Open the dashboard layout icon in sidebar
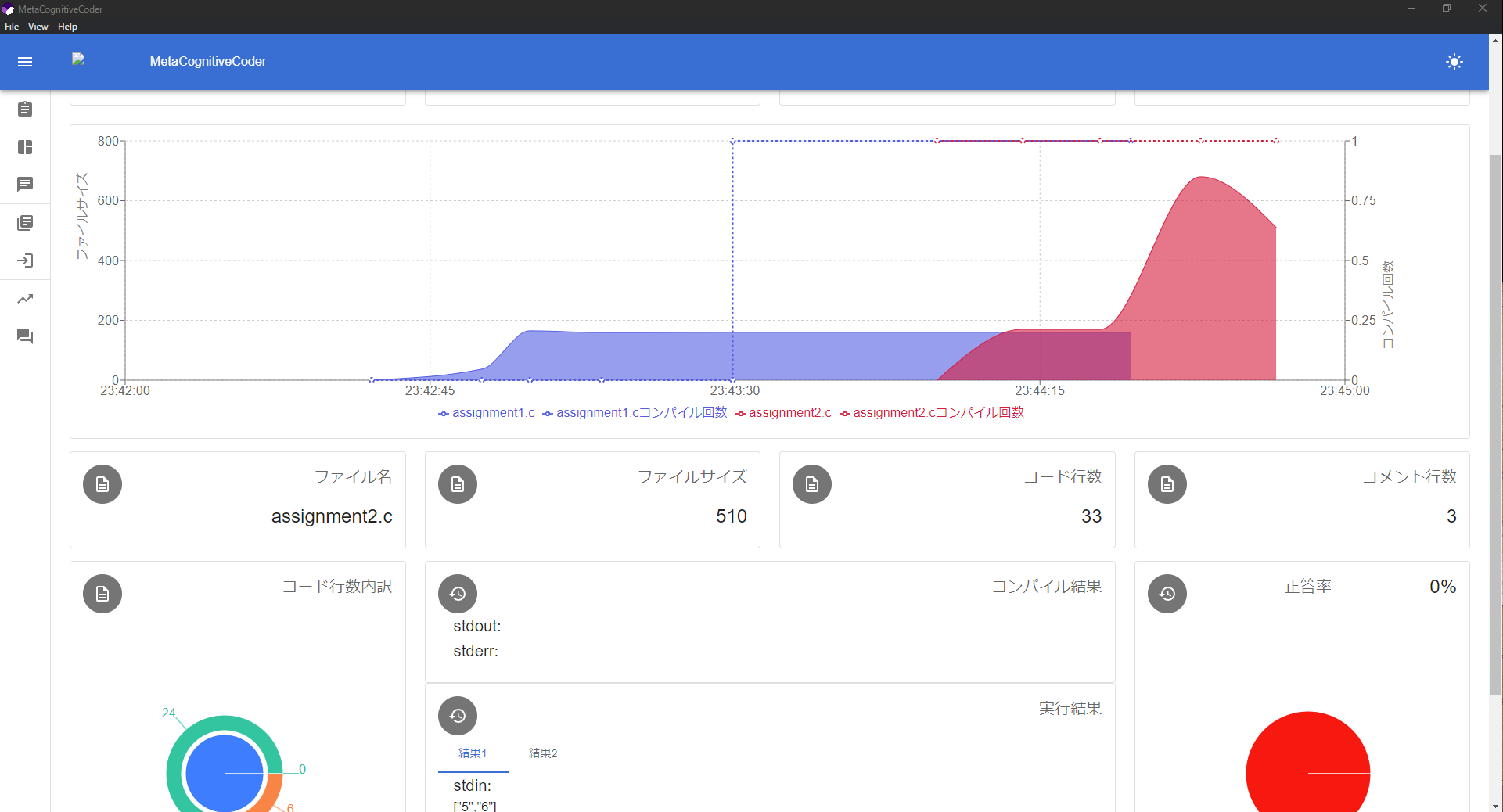Screen dimensions: 1503x812 [x=25, y=147]
